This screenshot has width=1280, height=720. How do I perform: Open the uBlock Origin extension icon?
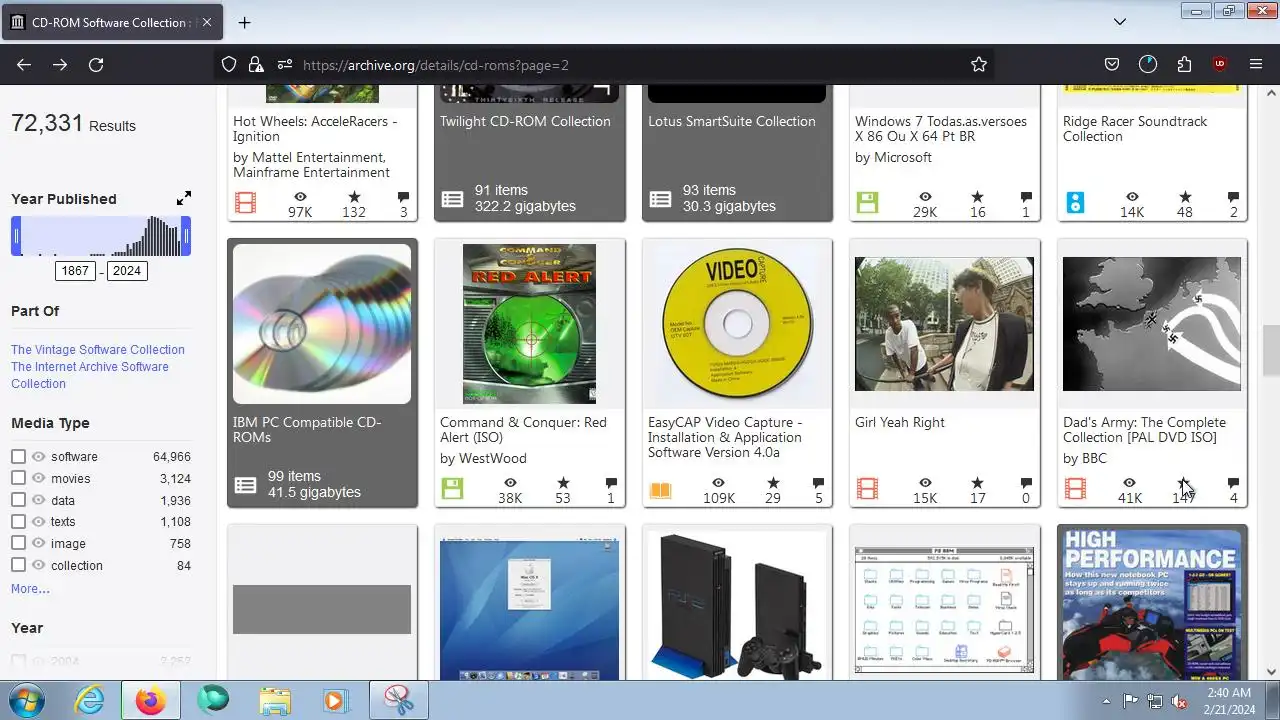pyautogui.click(x=1219, y=64)
